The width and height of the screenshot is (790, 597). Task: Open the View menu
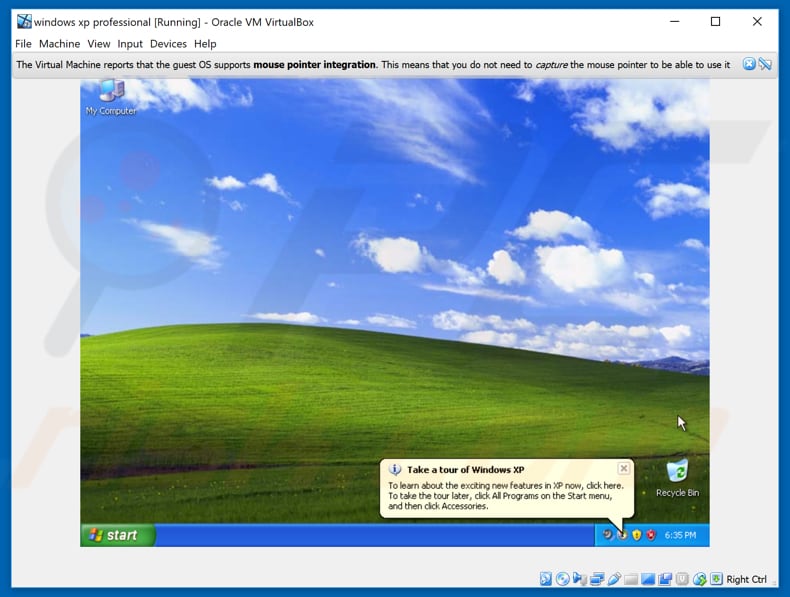click(99, 44)
